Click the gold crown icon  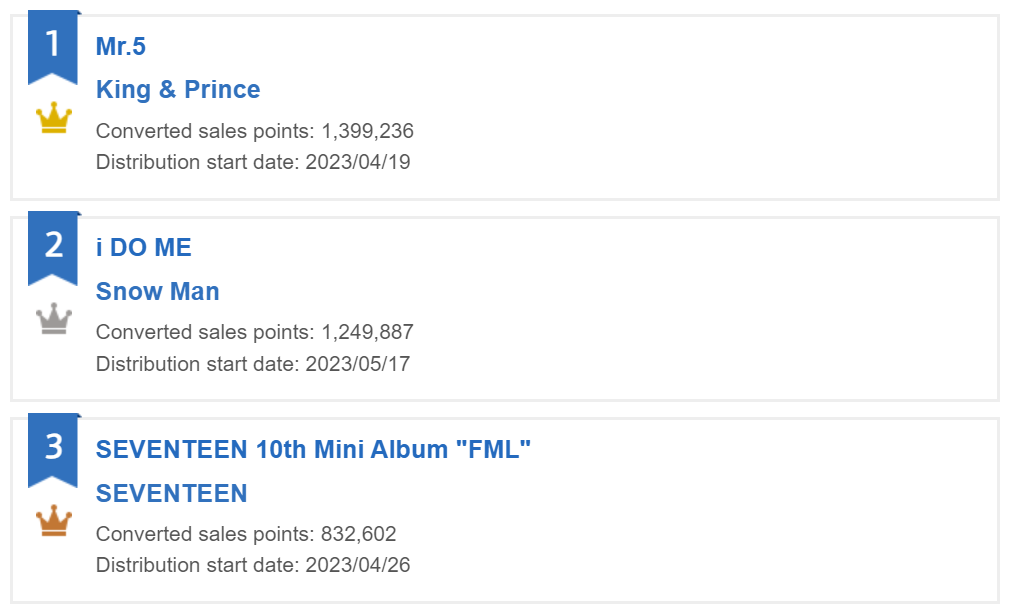click(x=54, y=117)
